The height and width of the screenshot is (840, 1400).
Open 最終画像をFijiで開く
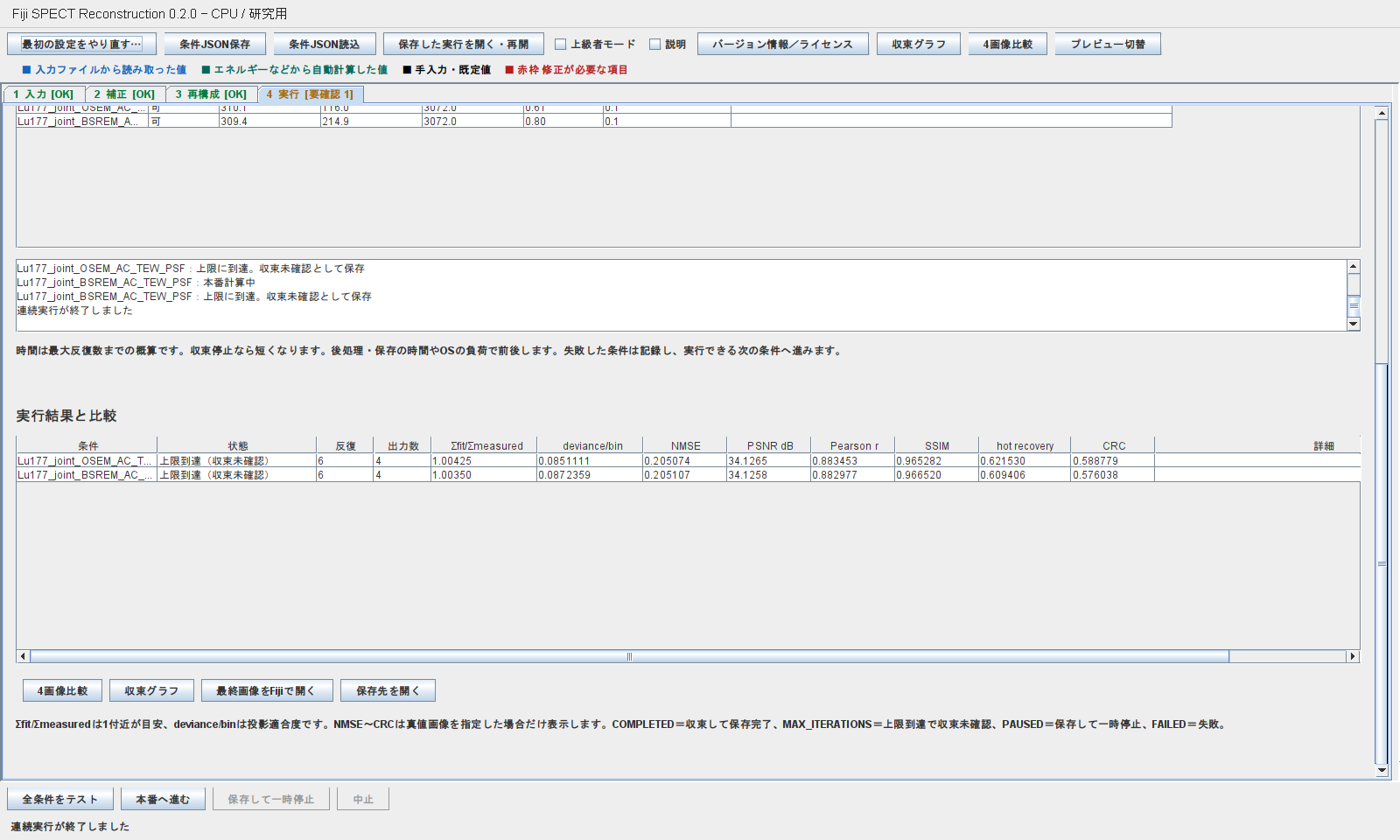(265, 691)
